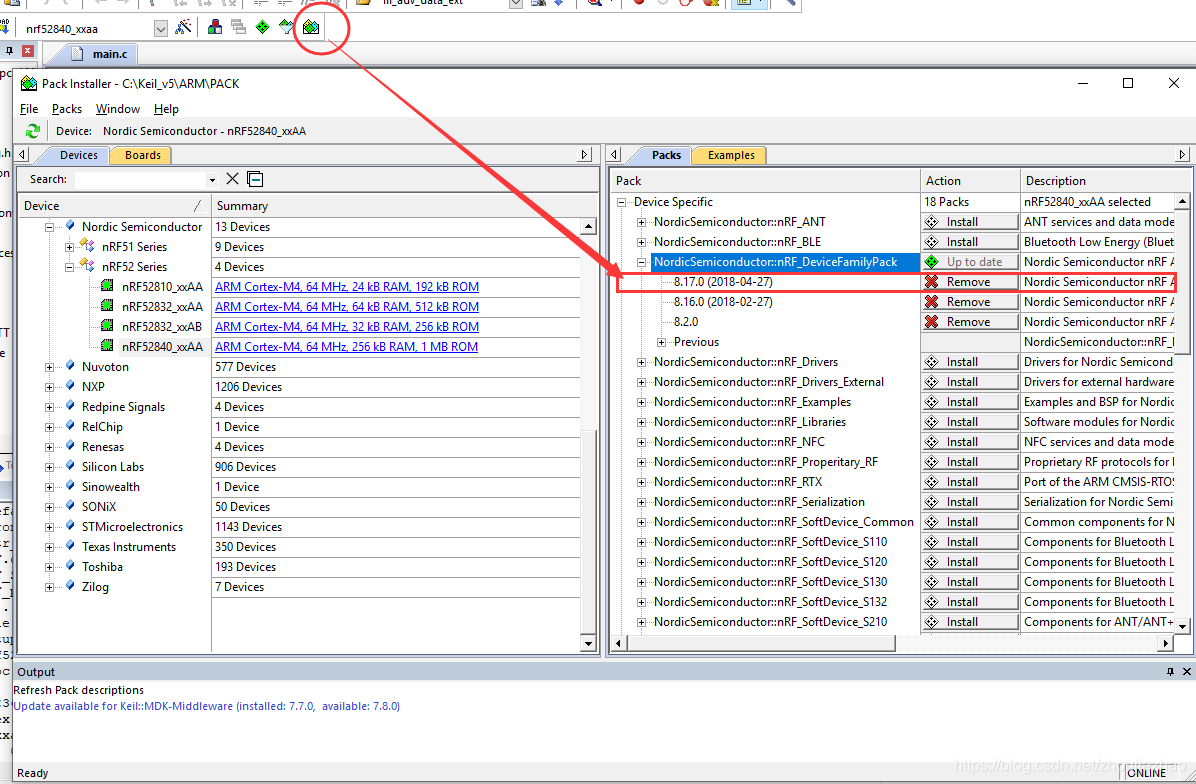Image resolution: width=1196 pixels, height=784 pixels.
Task: Select the Devices tab
Action: [79, 155]
